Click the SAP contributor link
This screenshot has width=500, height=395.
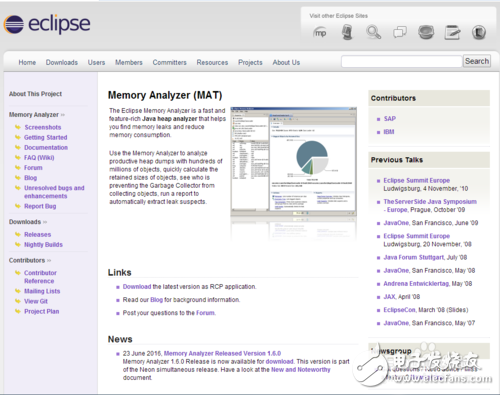click(x=390, y=119)
